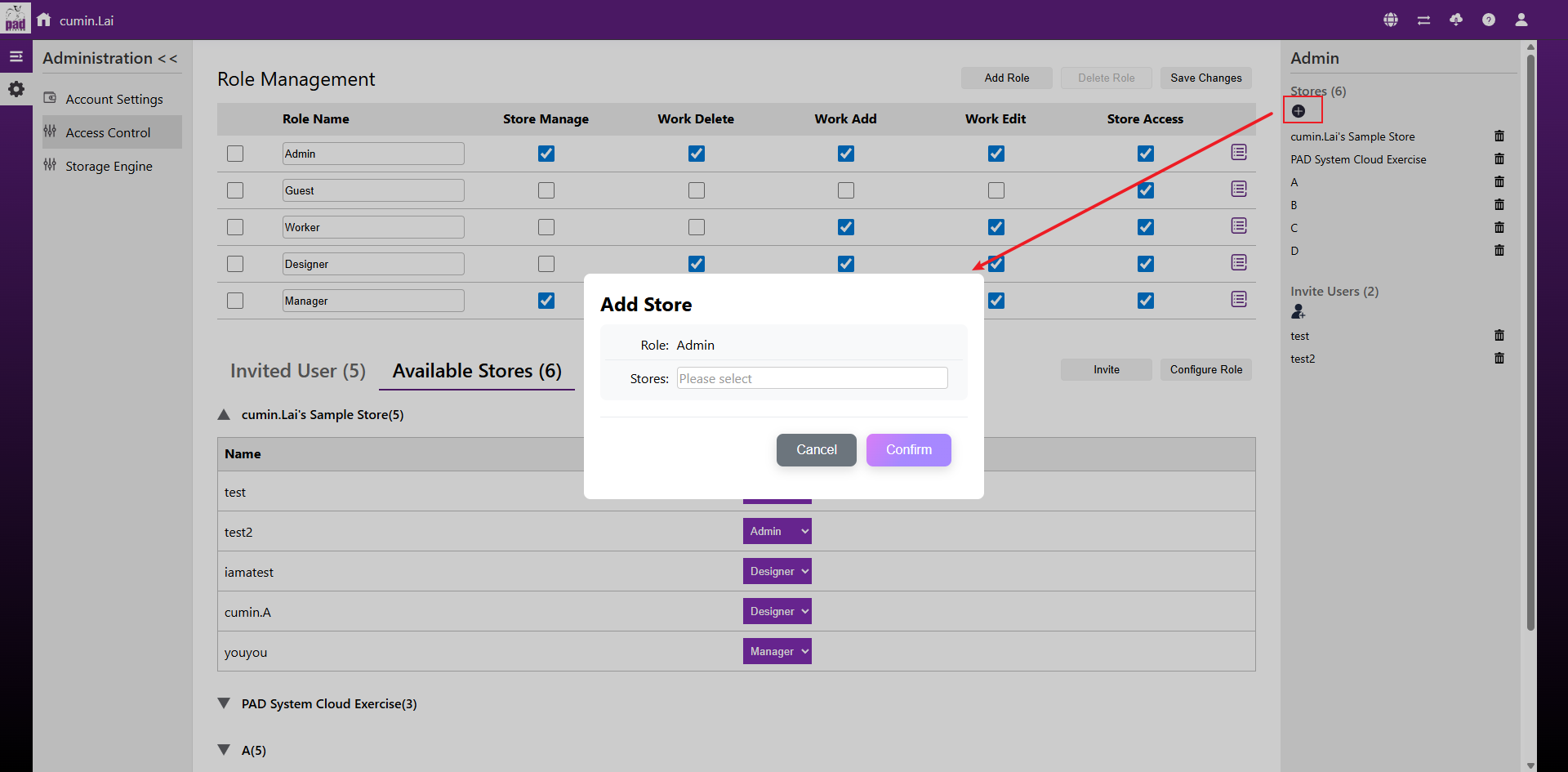Open the user profile icon
Viewport: 1568px width, 772px height.
coord(1521,20)
